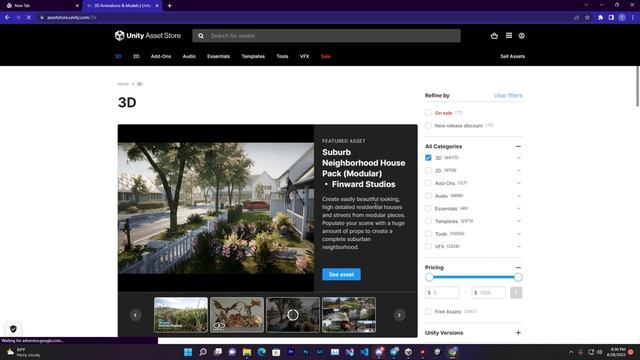Close the New Tab browser tab

(x=77, y=6)
